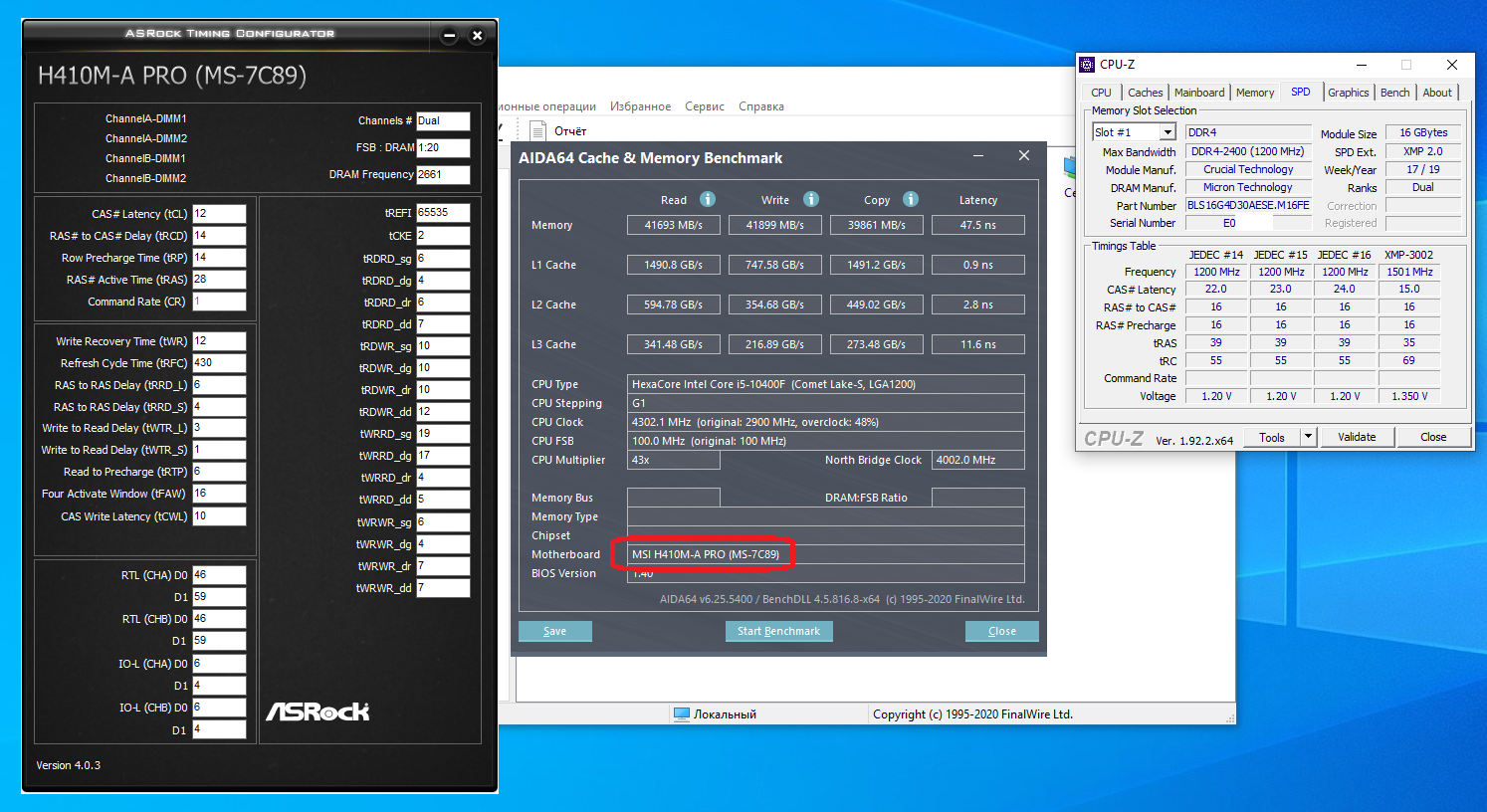The height and width of the screenshot is (812, 1487).
Task: Go to the Mainboard tab in CPU-Z
Action: [x=1199, y=93]
